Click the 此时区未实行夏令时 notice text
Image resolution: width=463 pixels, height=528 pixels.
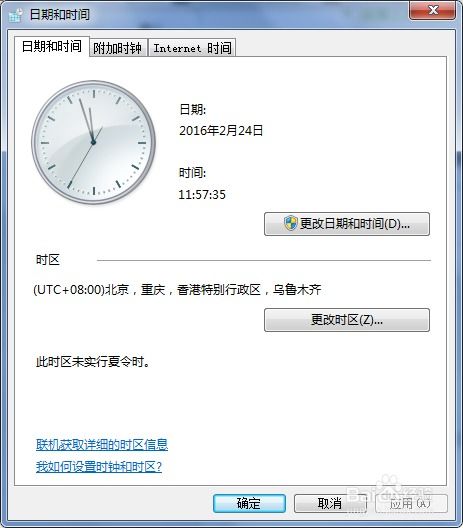point(93,362)
